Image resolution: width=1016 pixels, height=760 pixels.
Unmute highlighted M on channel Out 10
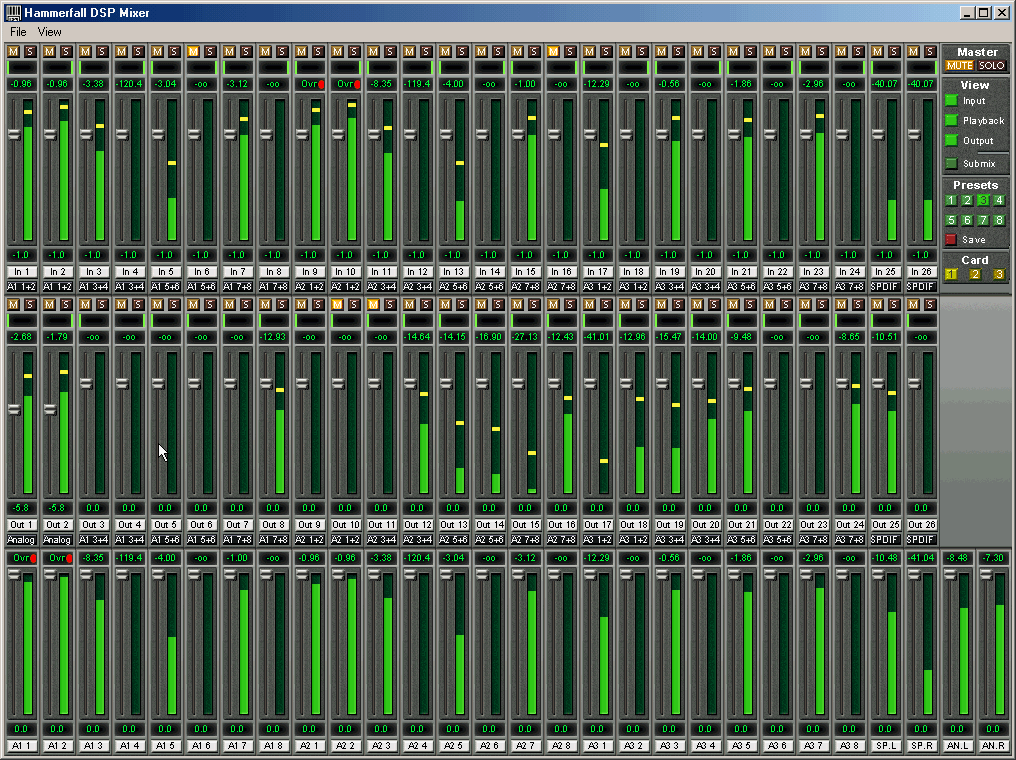coord(337,304)
